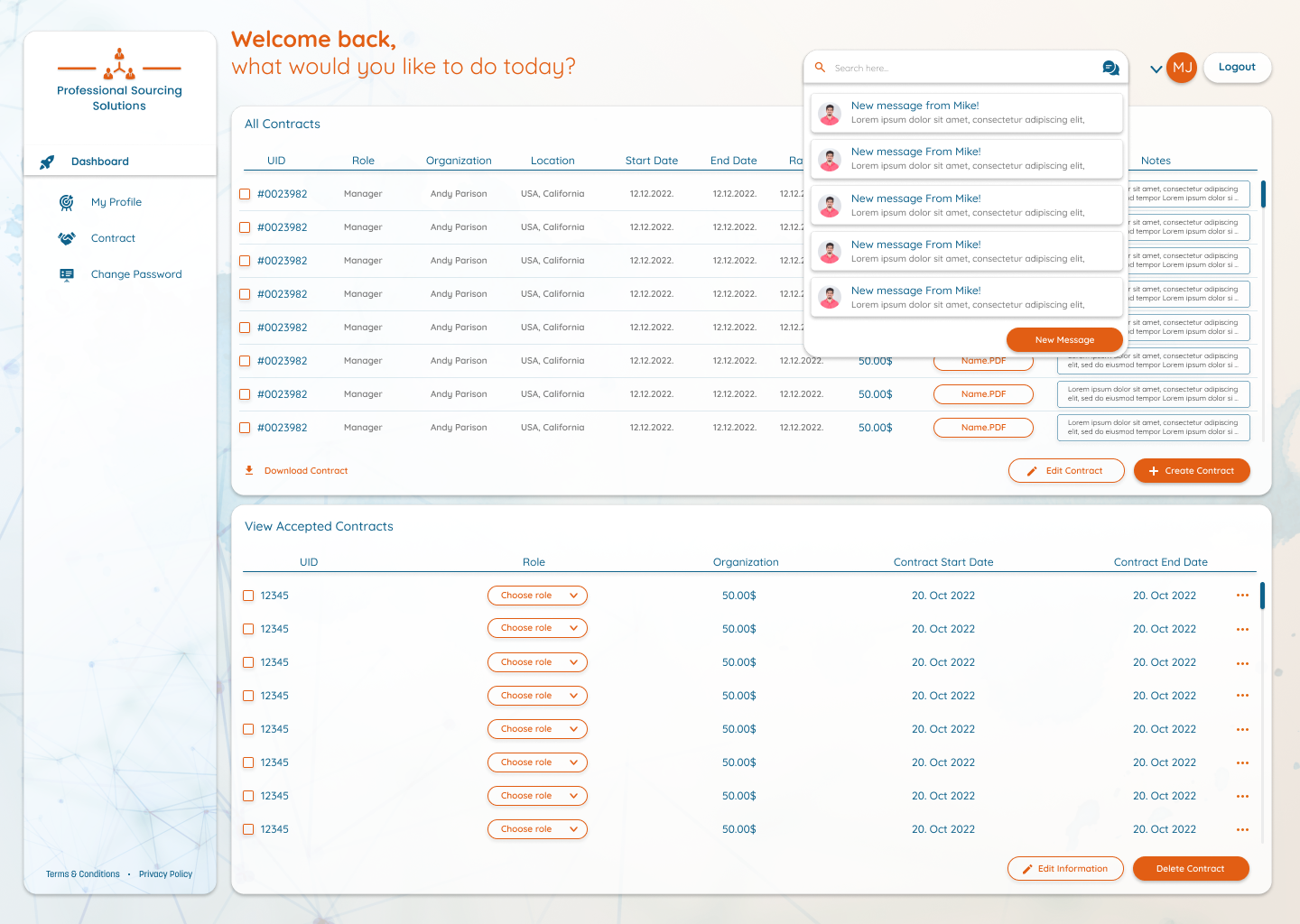The height and width of the screenshot is (924, 1300).
Task: Open My Profile via its sidebar icon
Action: click(x=66, y=202)
